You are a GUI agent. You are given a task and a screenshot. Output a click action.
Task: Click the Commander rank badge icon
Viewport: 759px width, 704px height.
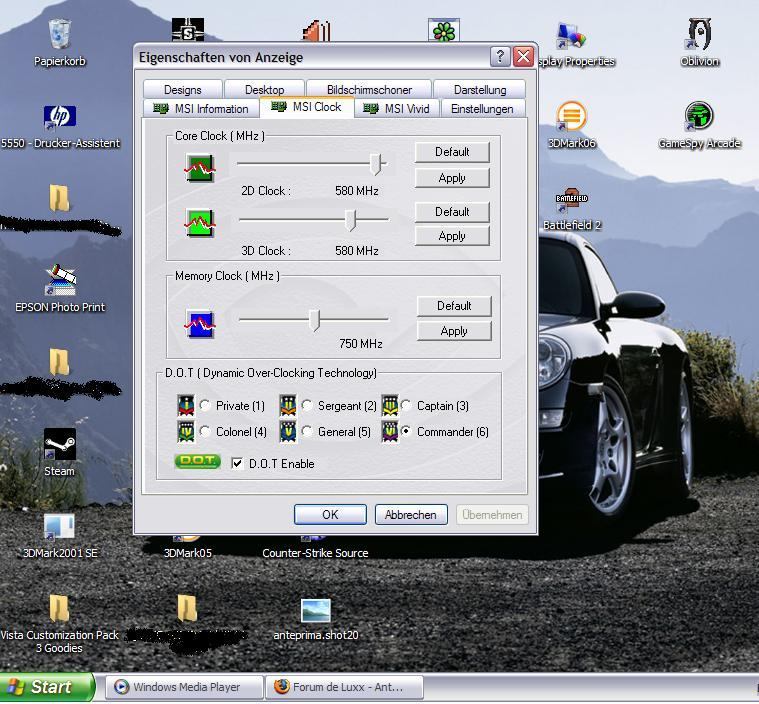pos(390,432)
